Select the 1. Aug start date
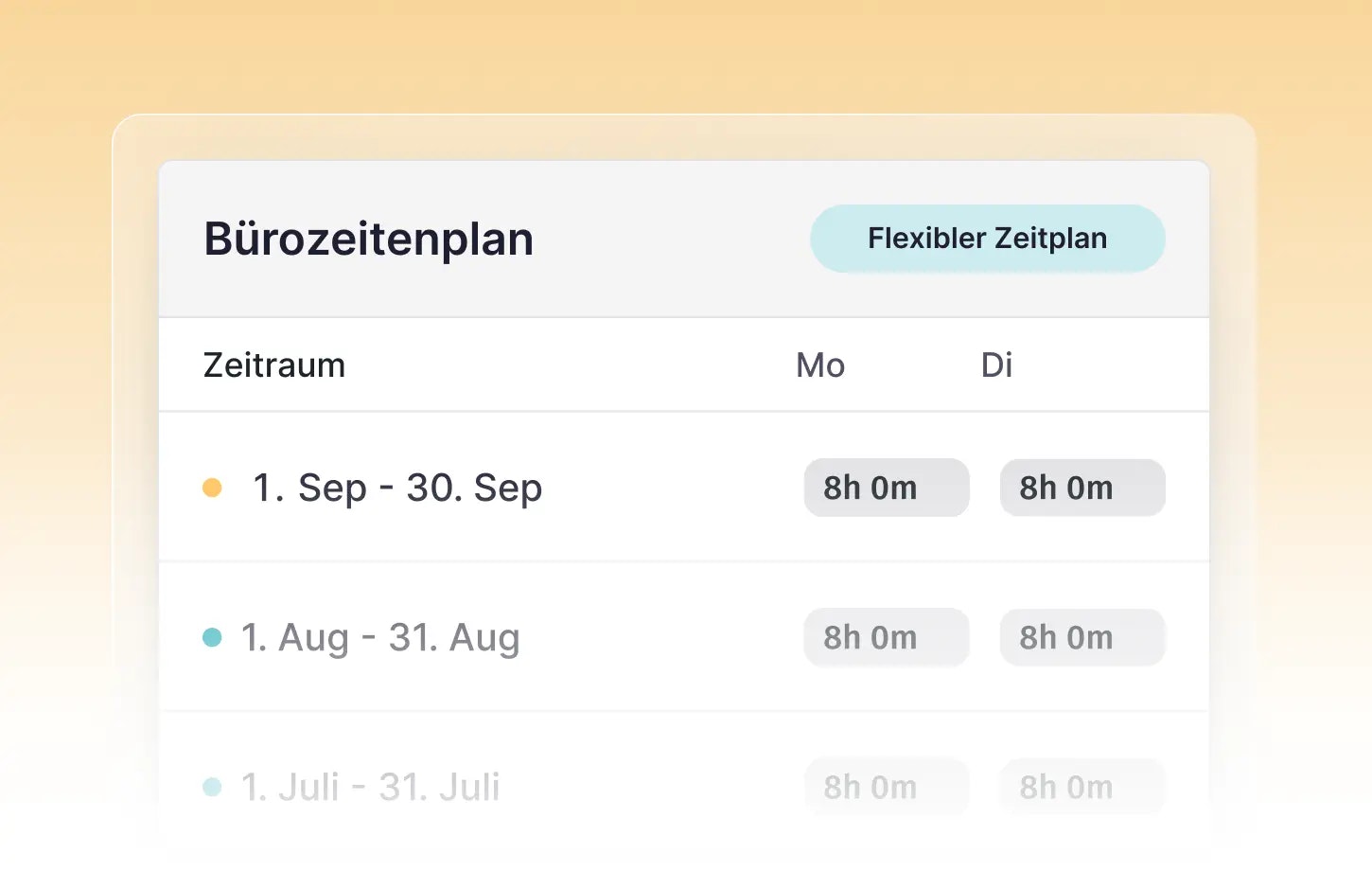The width and height of the screenshot is (1372, 871). (294, 638)
